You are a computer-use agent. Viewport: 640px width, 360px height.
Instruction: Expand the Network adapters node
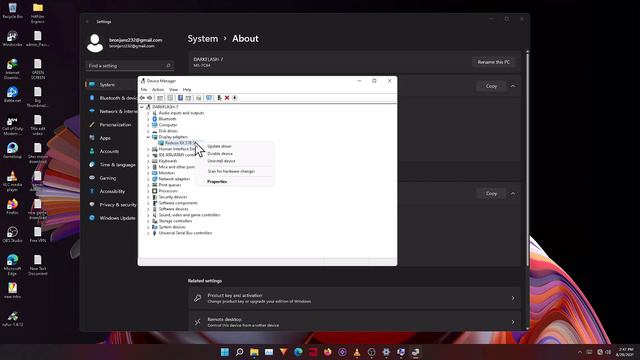tap(148, 179)
